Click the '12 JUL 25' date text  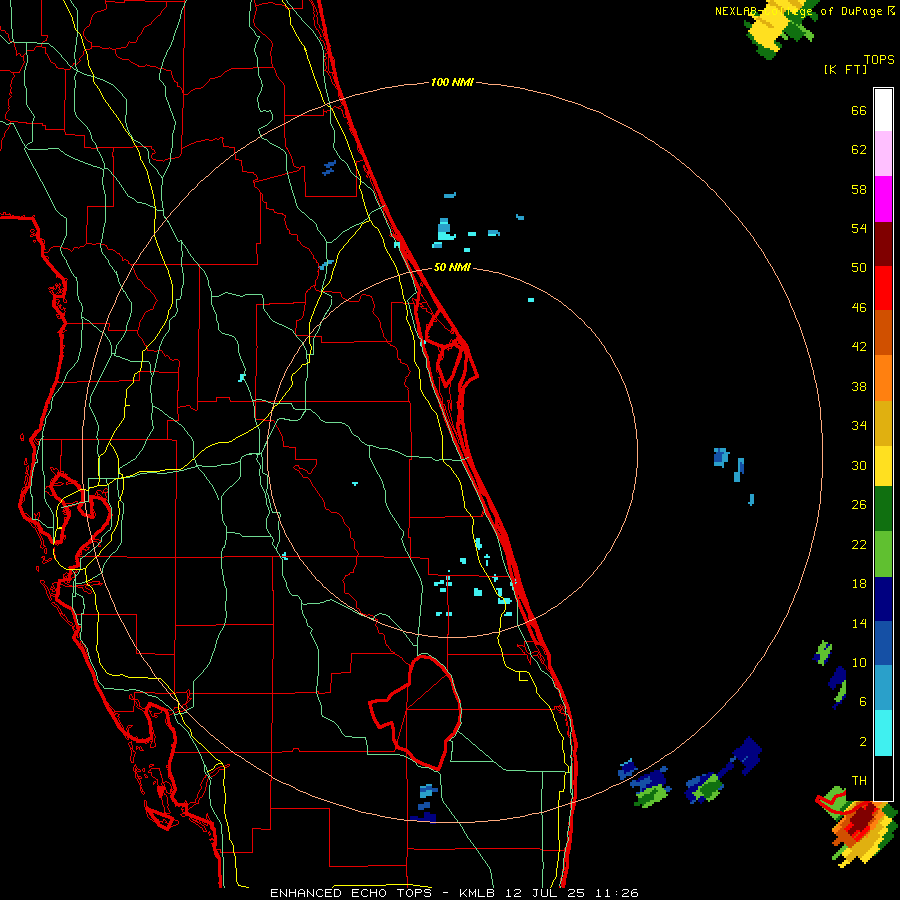pos(545,893)
